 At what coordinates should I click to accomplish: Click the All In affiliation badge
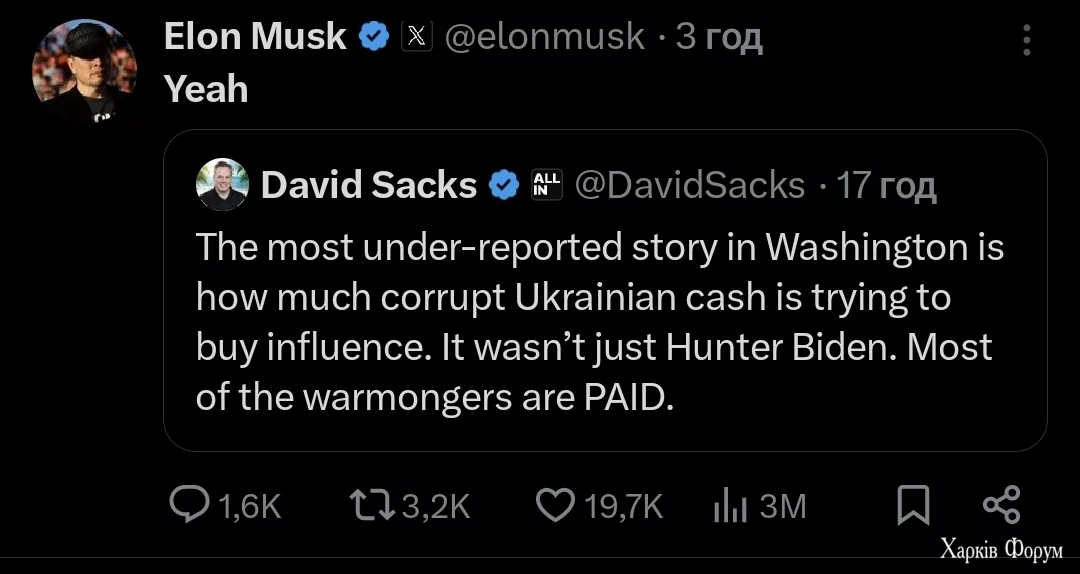pos(548,185)
